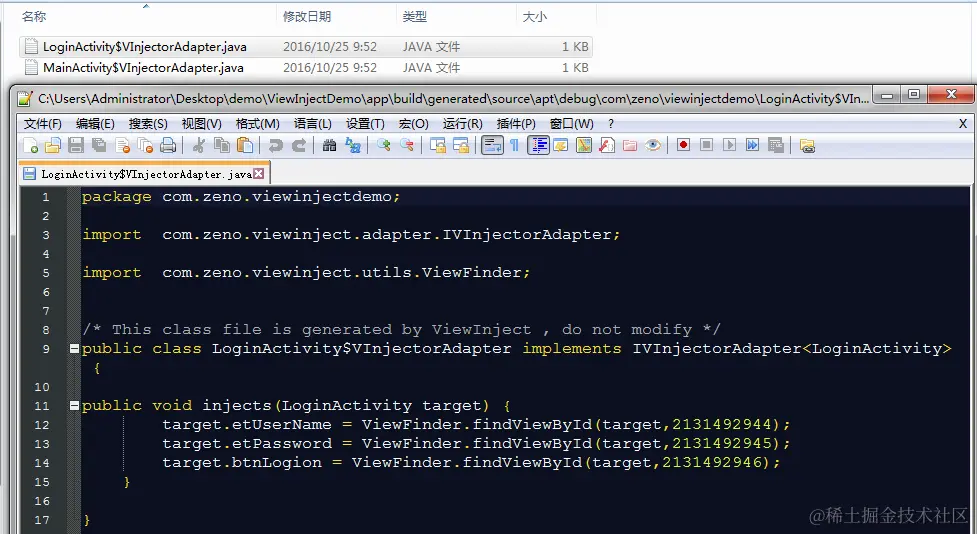This screenshot has width=977, height=534.
Task: Print the document via the printer icon
Action: click(168, 146)
